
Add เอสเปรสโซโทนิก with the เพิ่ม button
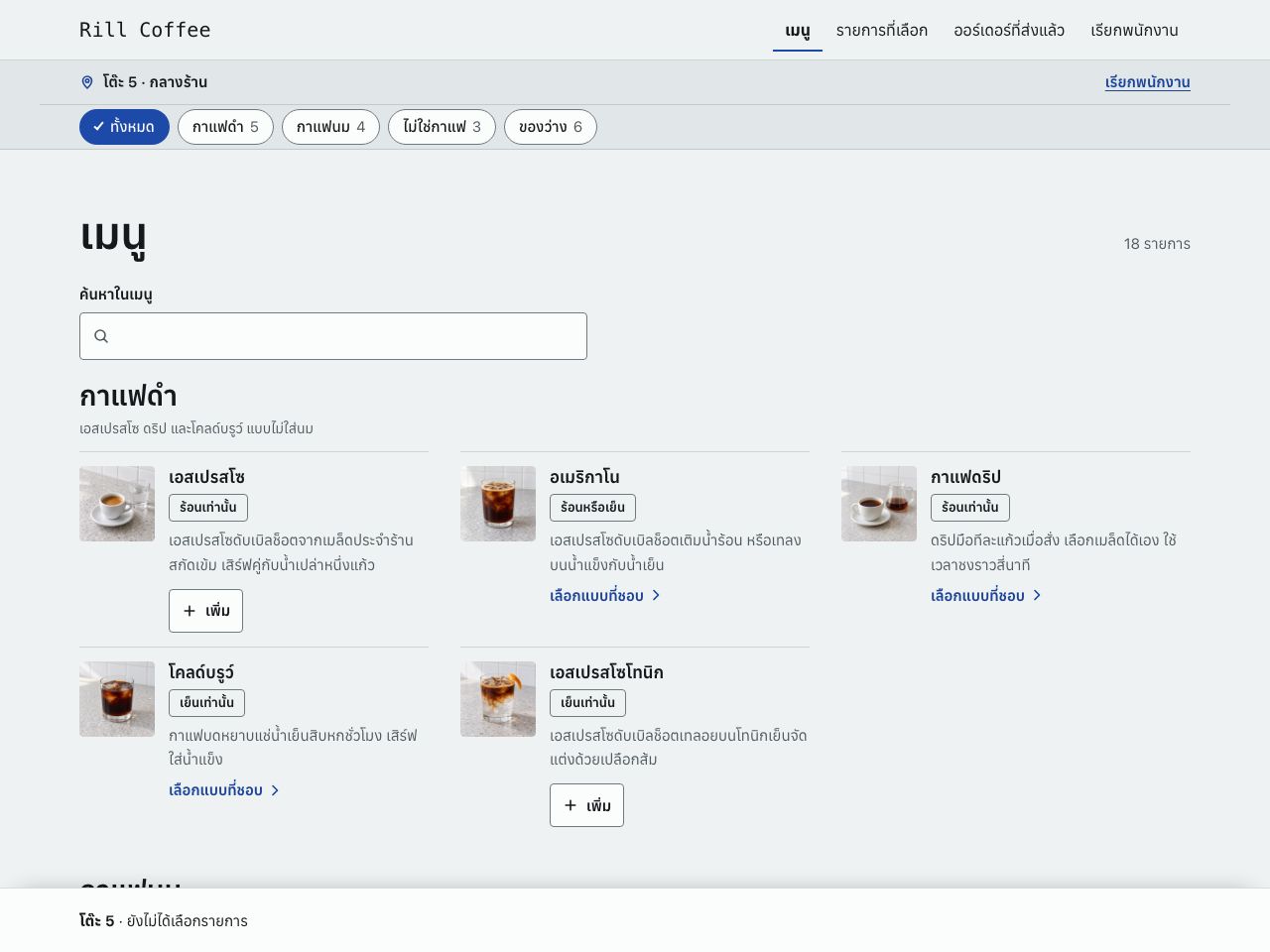point(586,805)
